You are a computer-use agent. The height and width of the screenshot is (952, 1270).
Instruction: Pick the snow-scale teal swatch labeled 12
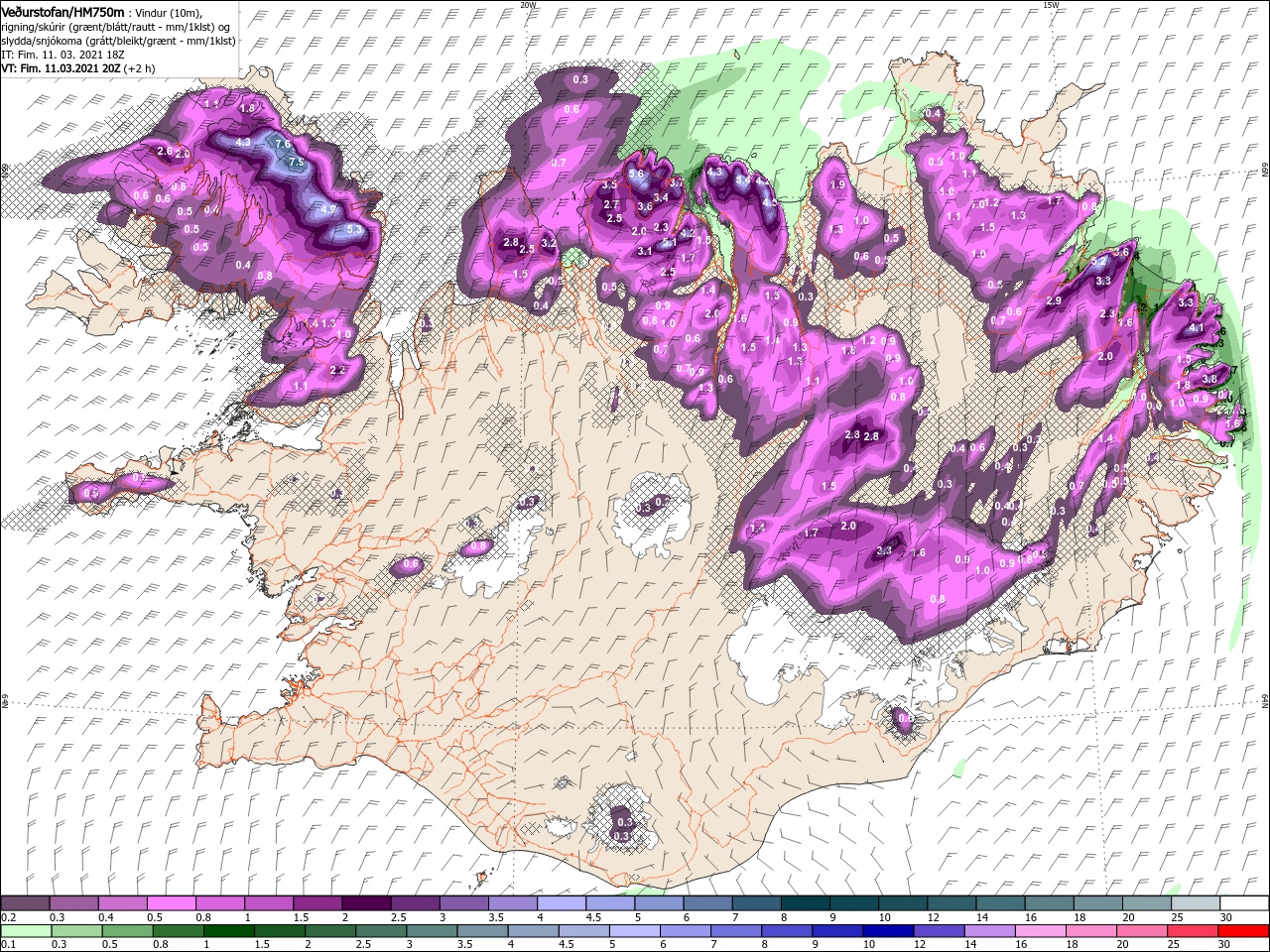[x=952, y=903]
